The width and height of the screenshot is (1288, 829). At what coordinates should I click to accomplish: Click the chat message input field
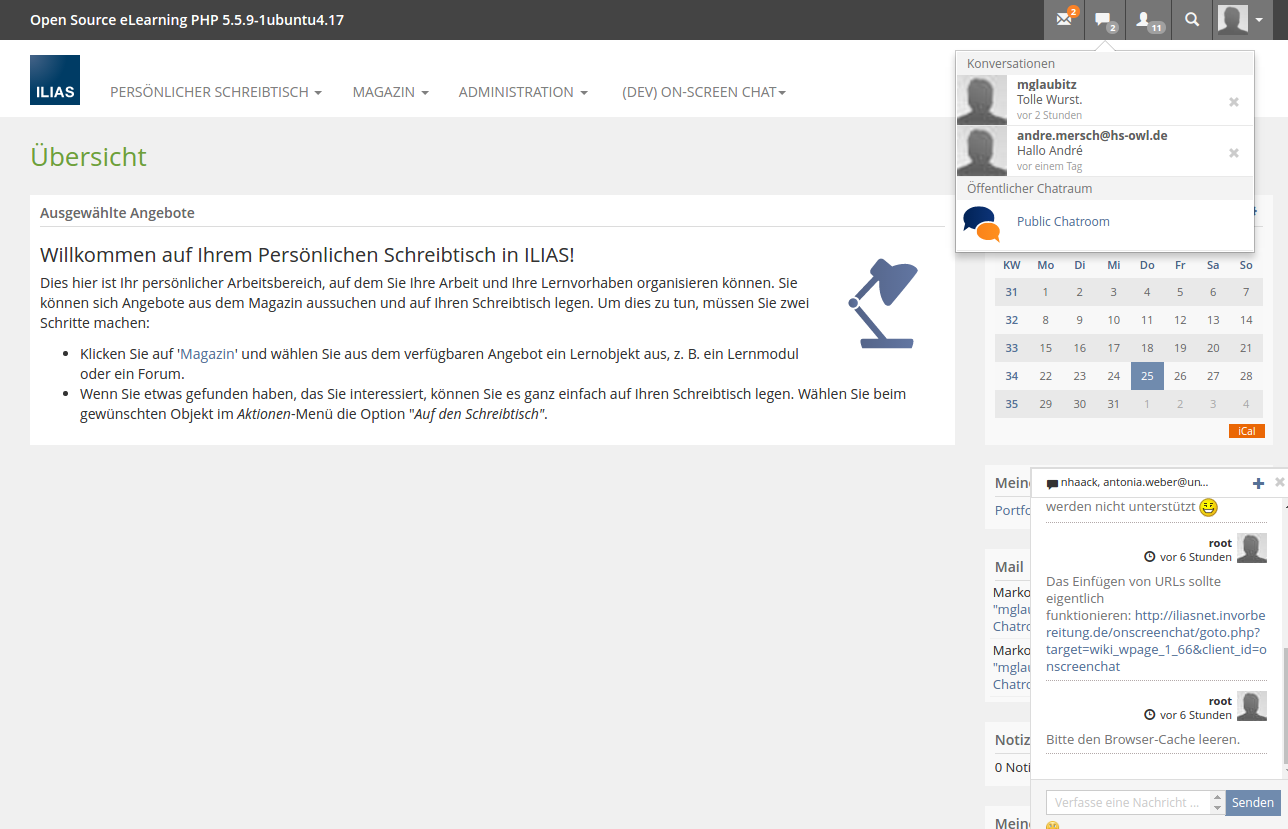point(1127,802)
